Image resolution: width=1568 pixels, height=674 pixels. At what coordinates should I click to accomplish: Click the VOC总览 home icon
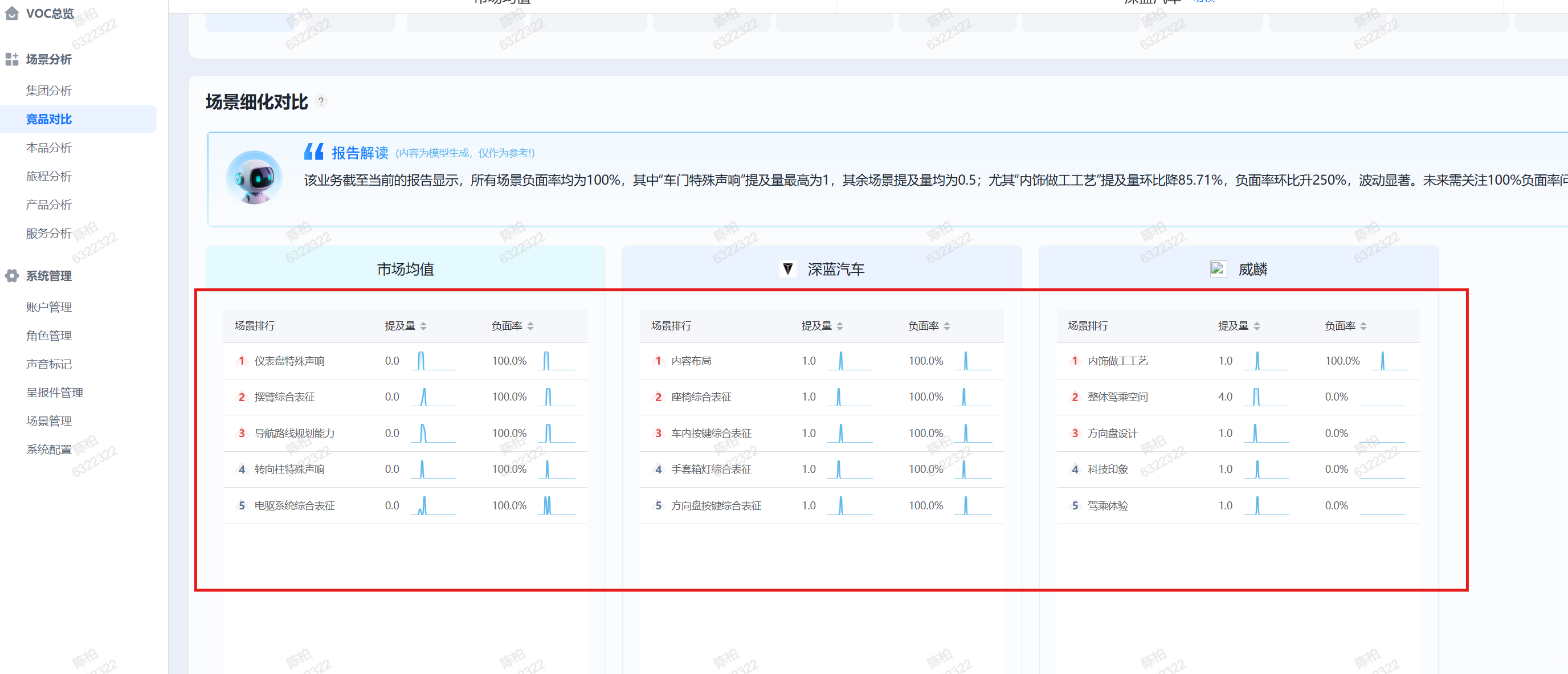(x=11, y=14)
